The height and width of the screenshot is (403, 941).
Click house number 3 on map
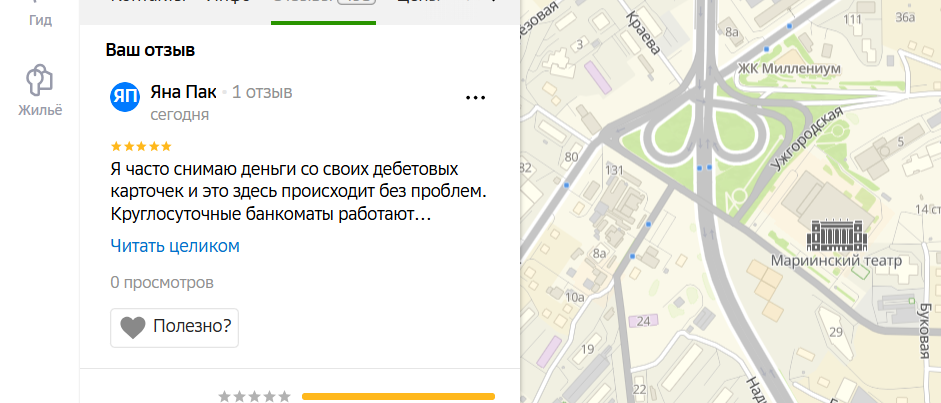580,44
